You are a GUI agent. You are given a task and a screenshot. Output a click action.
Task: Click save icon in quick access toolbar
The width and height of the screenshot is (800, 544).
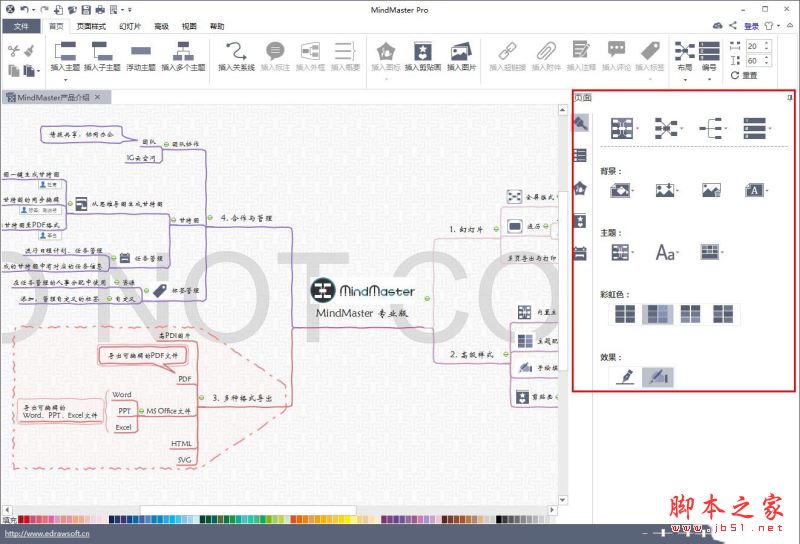pyautogui.click(x=86, y=10)
